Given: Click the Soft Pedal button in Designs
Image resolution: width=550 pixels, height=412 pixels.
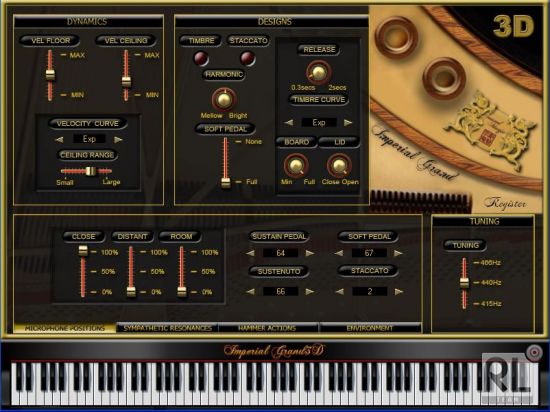Looking at the screenshot, I should 225,129.
